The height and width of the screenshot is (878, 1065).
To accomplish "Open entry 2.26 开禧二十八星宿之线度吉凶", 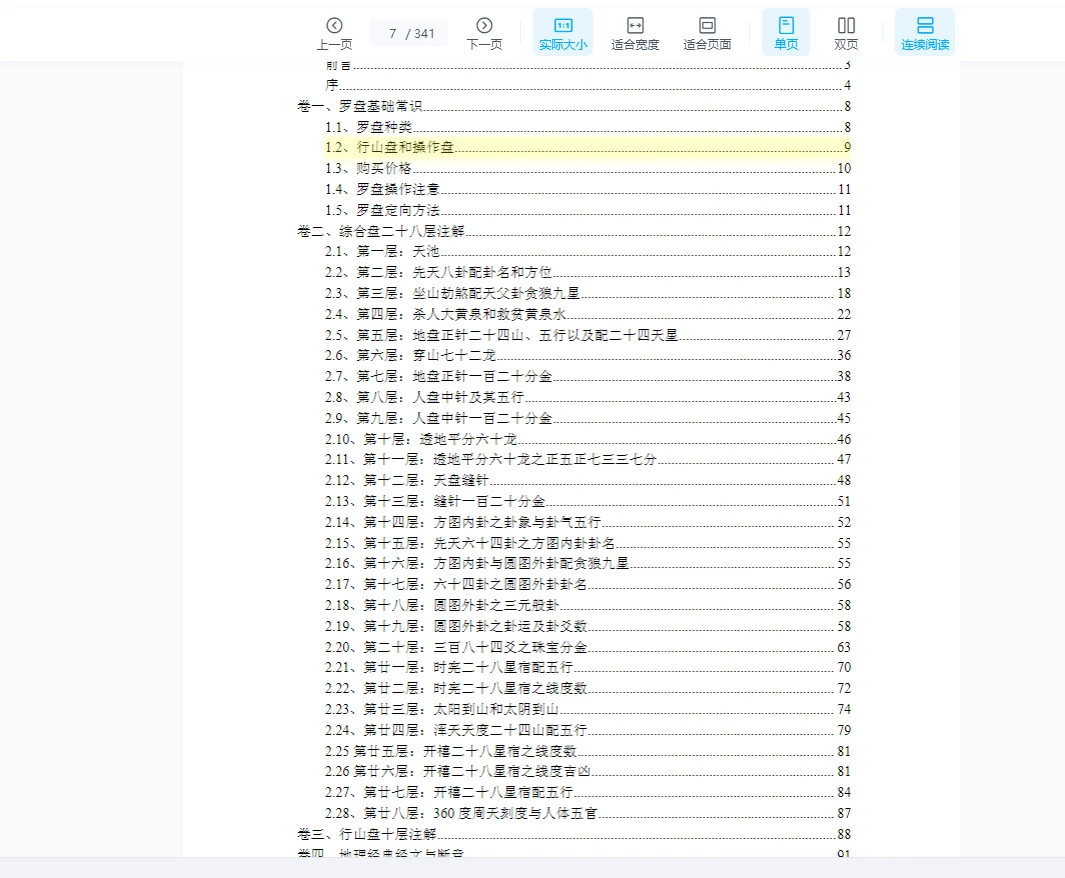I will click(588, 772).
